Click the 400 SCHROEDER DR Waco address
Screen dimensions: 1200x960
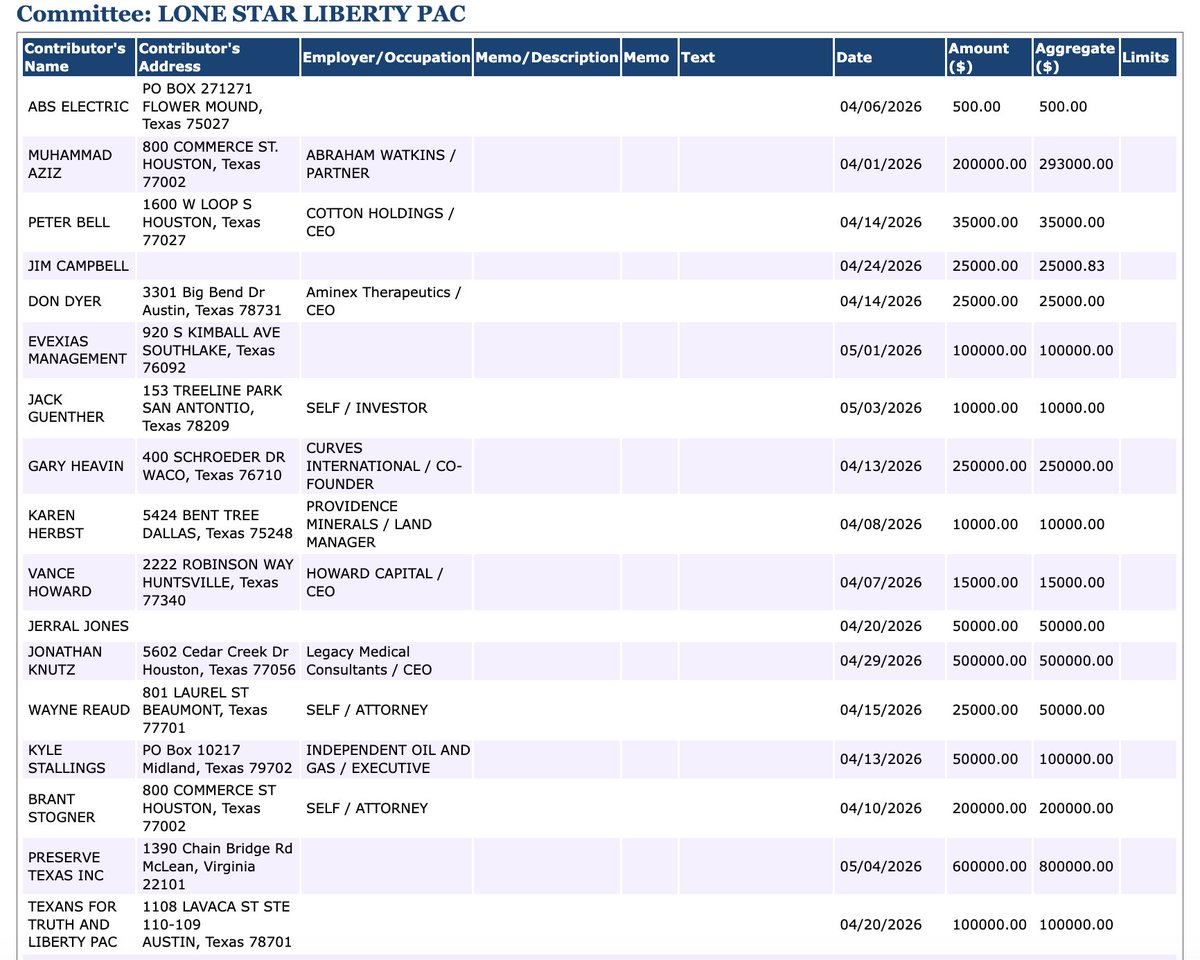[212, 466]
